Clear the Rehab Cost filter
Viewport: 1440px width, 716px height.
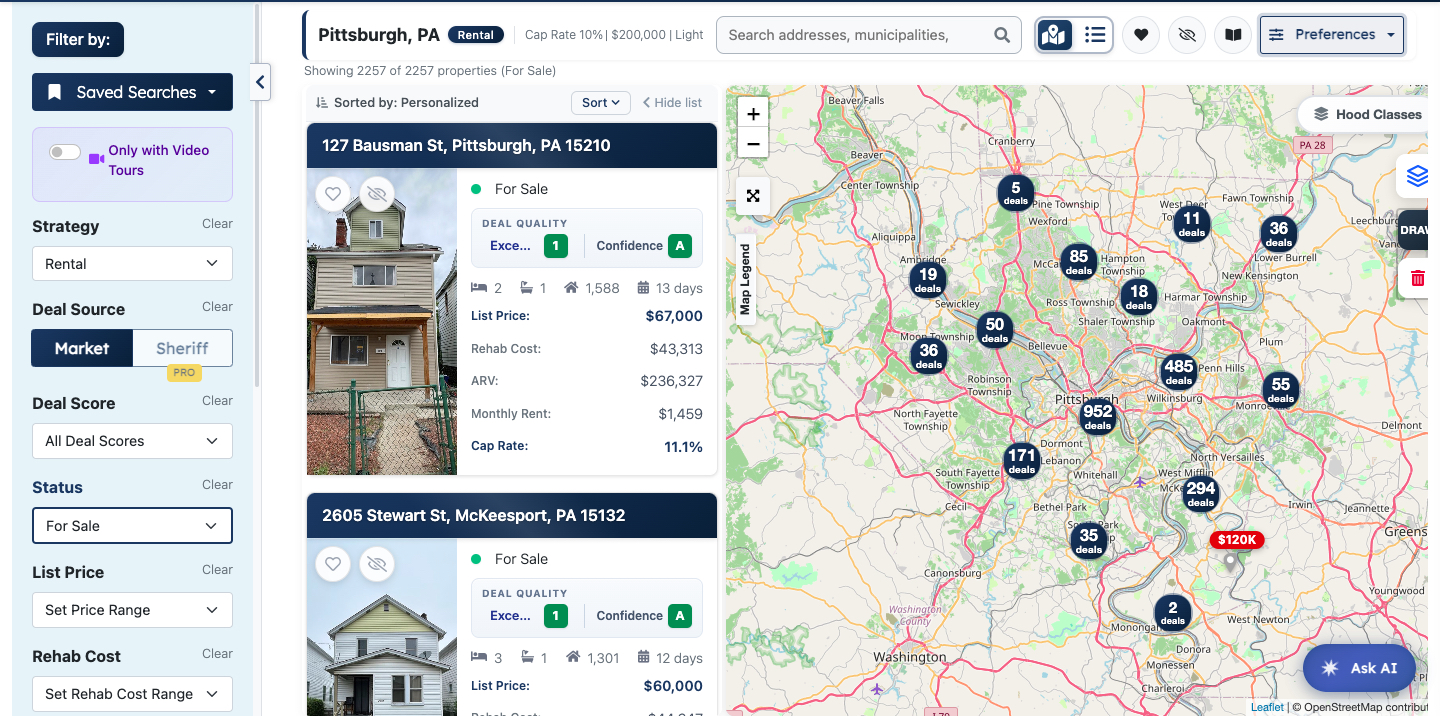tap(217, 654)
